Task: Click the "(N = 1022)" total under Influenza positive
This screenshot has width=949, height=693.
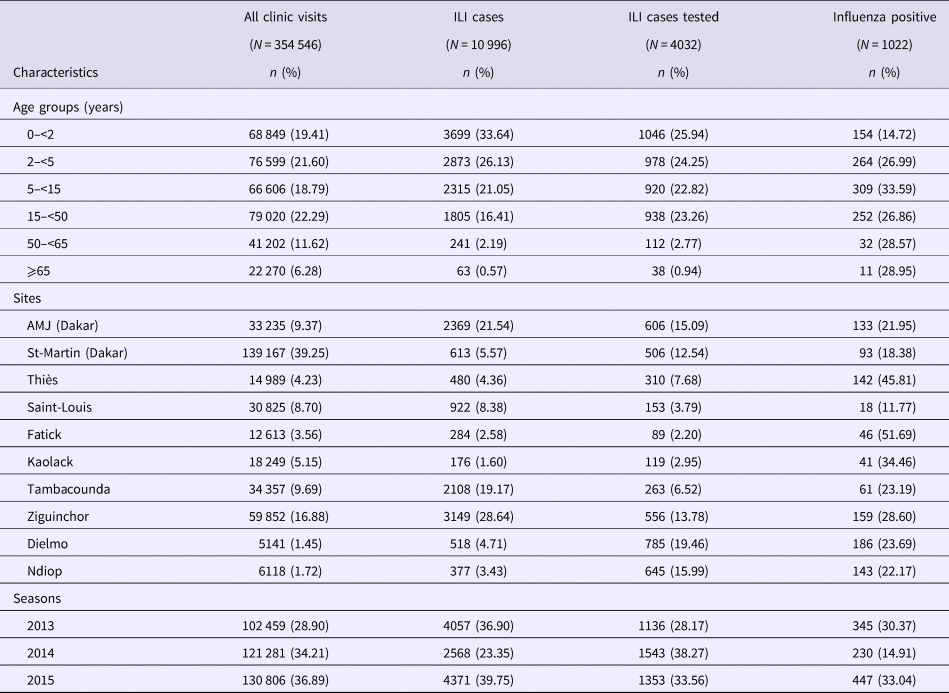Action: click(877, 44)
